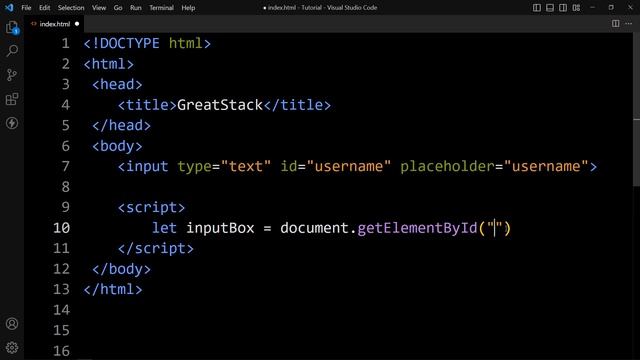Click the document object word on line 10

point(315,228)
